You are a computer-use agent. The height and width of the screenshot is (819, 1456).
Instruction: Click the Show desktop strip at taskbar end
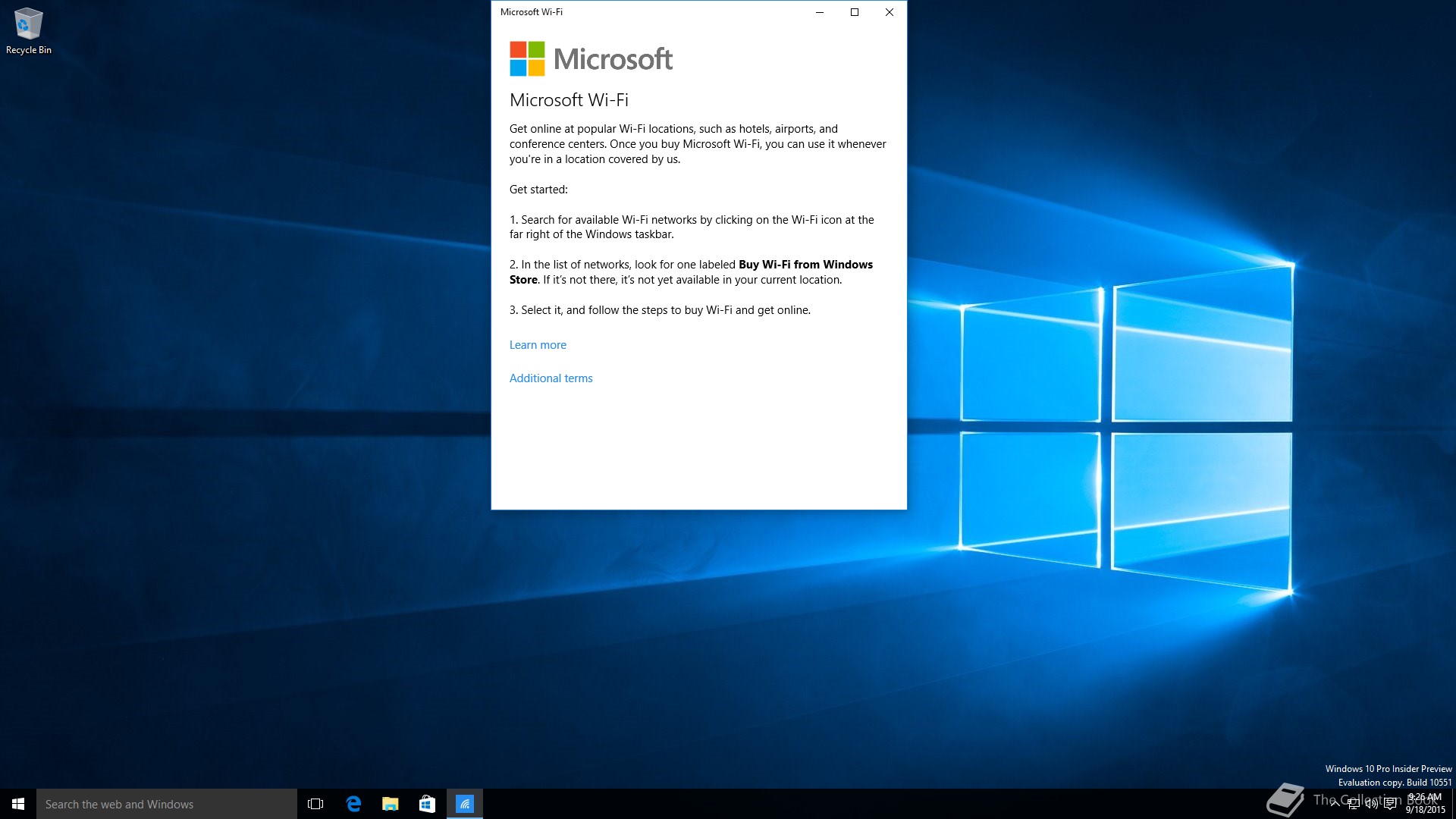pos(1453,804)
